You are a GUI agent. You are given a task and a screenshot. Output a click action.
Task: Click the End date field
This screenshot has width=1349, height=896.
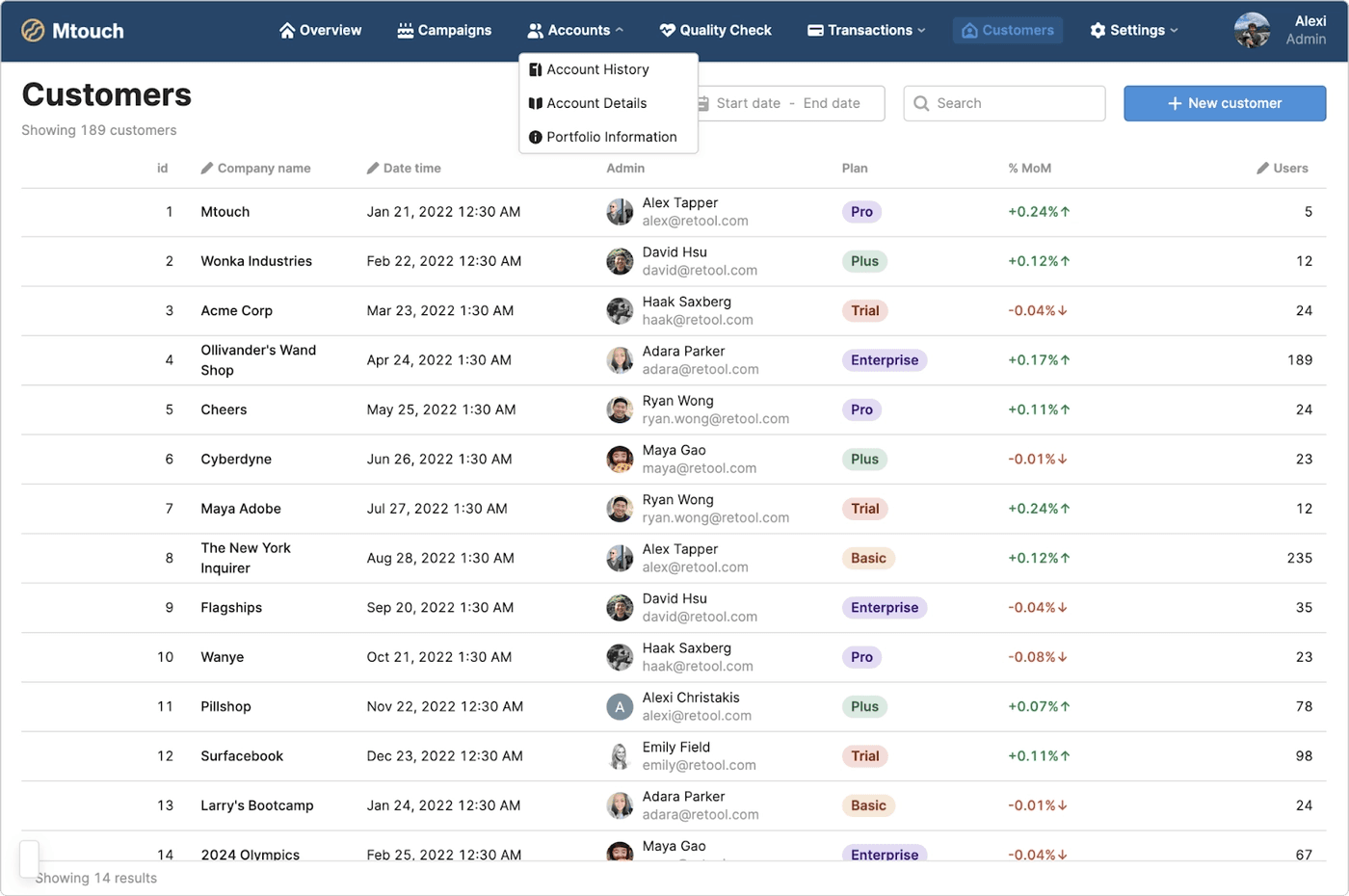[x=832, y=104]
